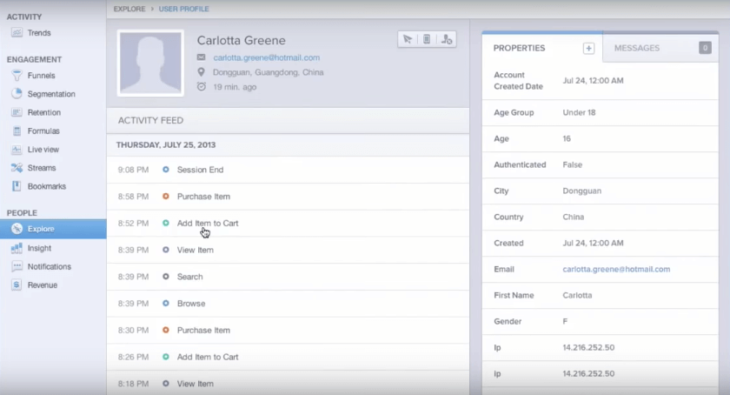
Task: Click the envelope icon beside email
Action: tap(201, 57)
